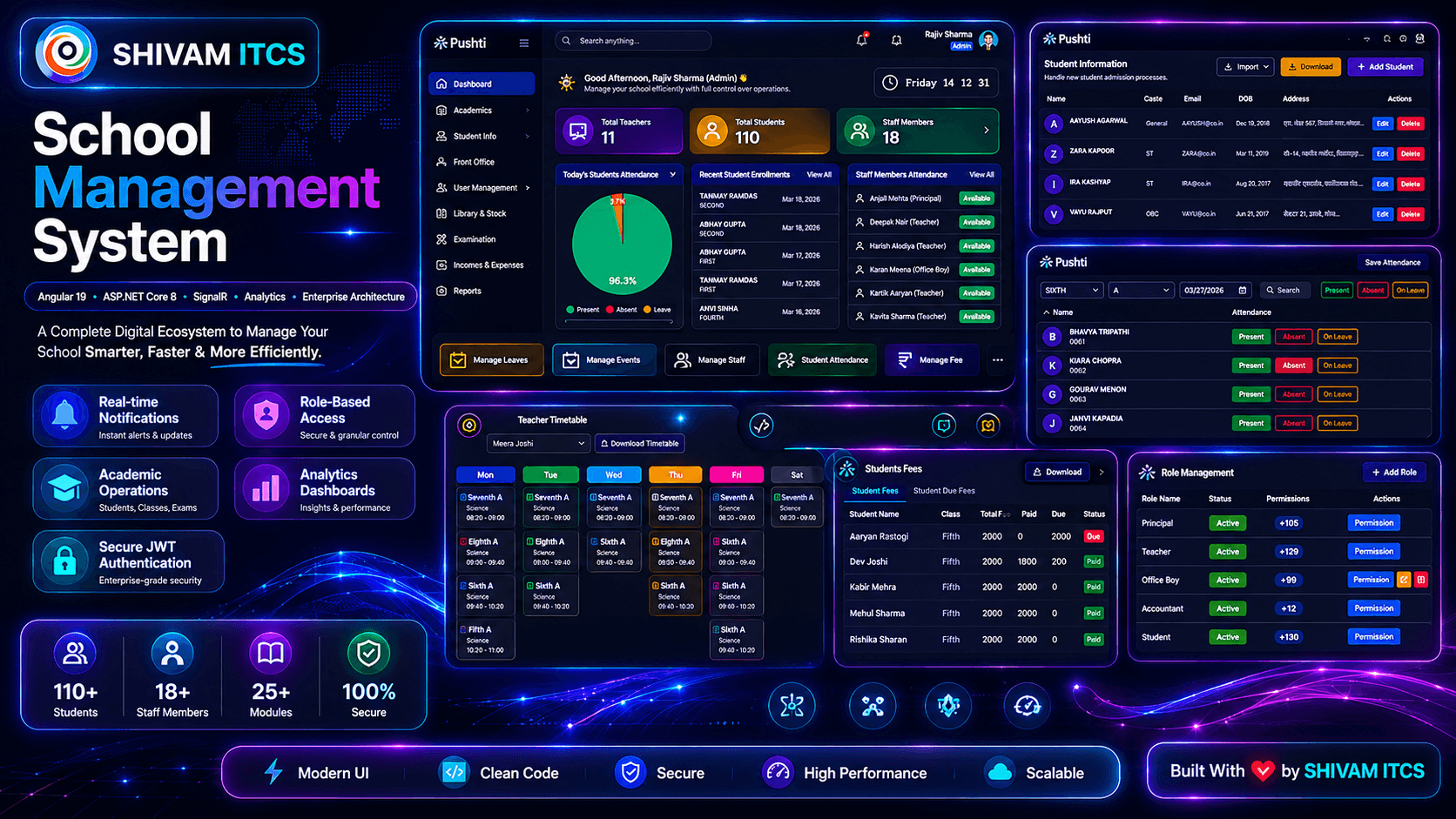Click the delete icon in Office Boy row
This screenshot has height=819, width=1456.
(x=1420, y=580)
